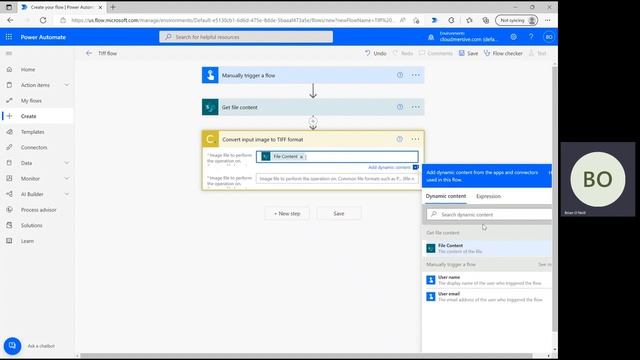Screen dimensions: 640x360
Task: Select Create in the sidebar
Action: point(29,116)
